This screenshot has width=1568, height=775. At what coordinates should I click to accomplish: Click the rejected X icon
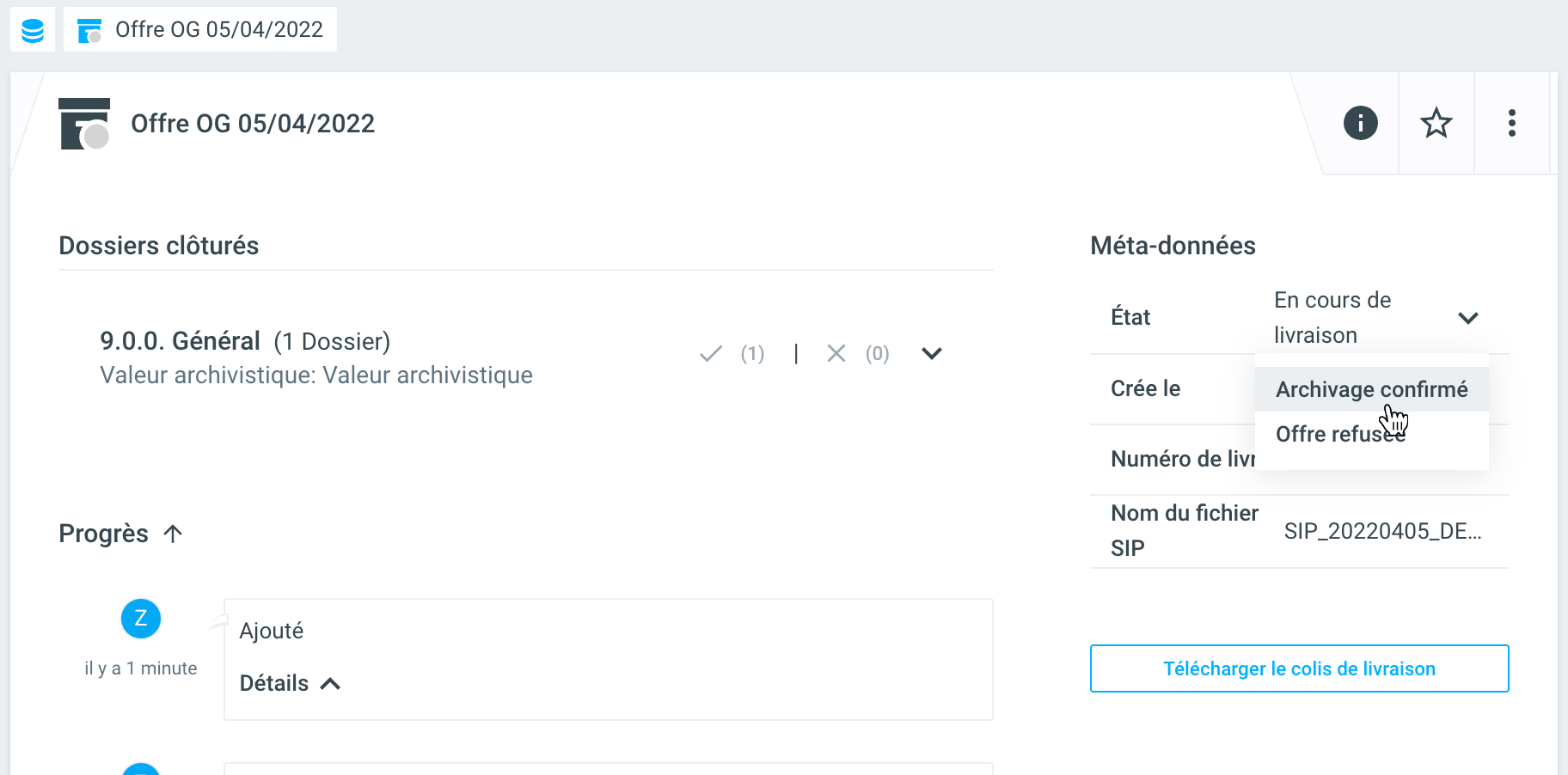[x=836, y=354]
